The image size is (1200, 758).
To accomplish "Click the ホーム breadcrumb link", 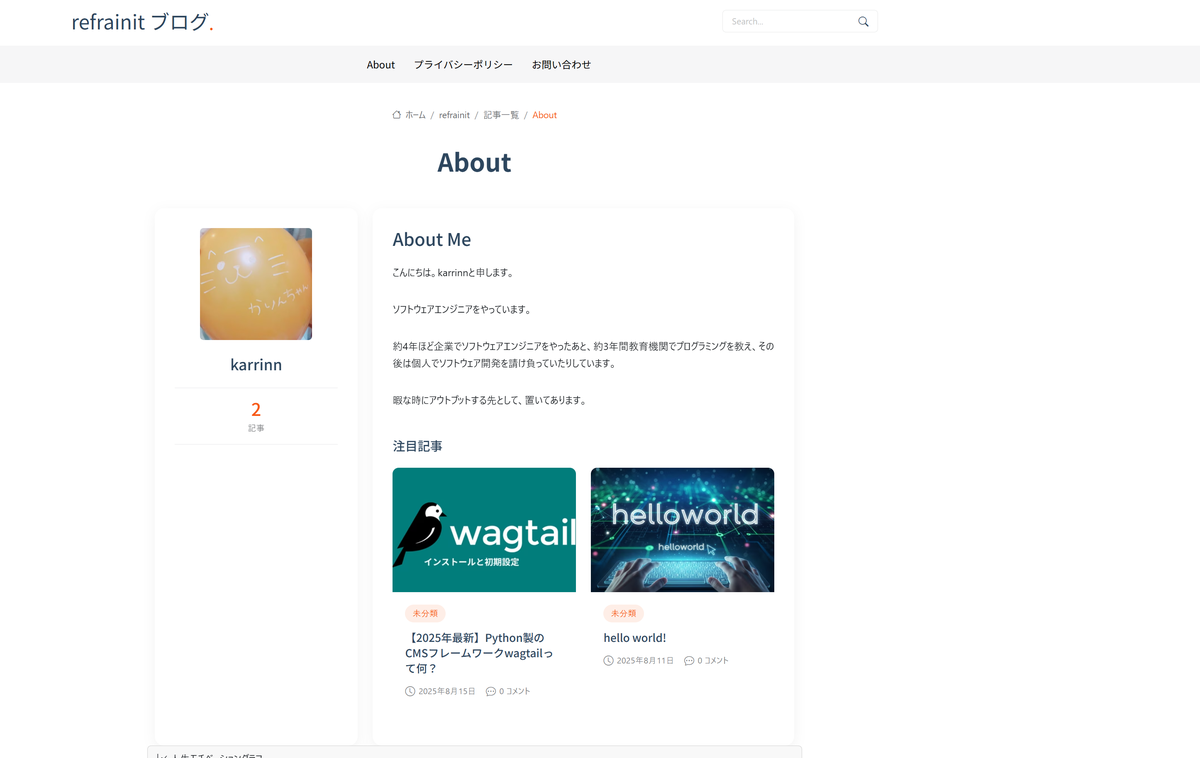I will pyautogui.click(x=415, y=115).
